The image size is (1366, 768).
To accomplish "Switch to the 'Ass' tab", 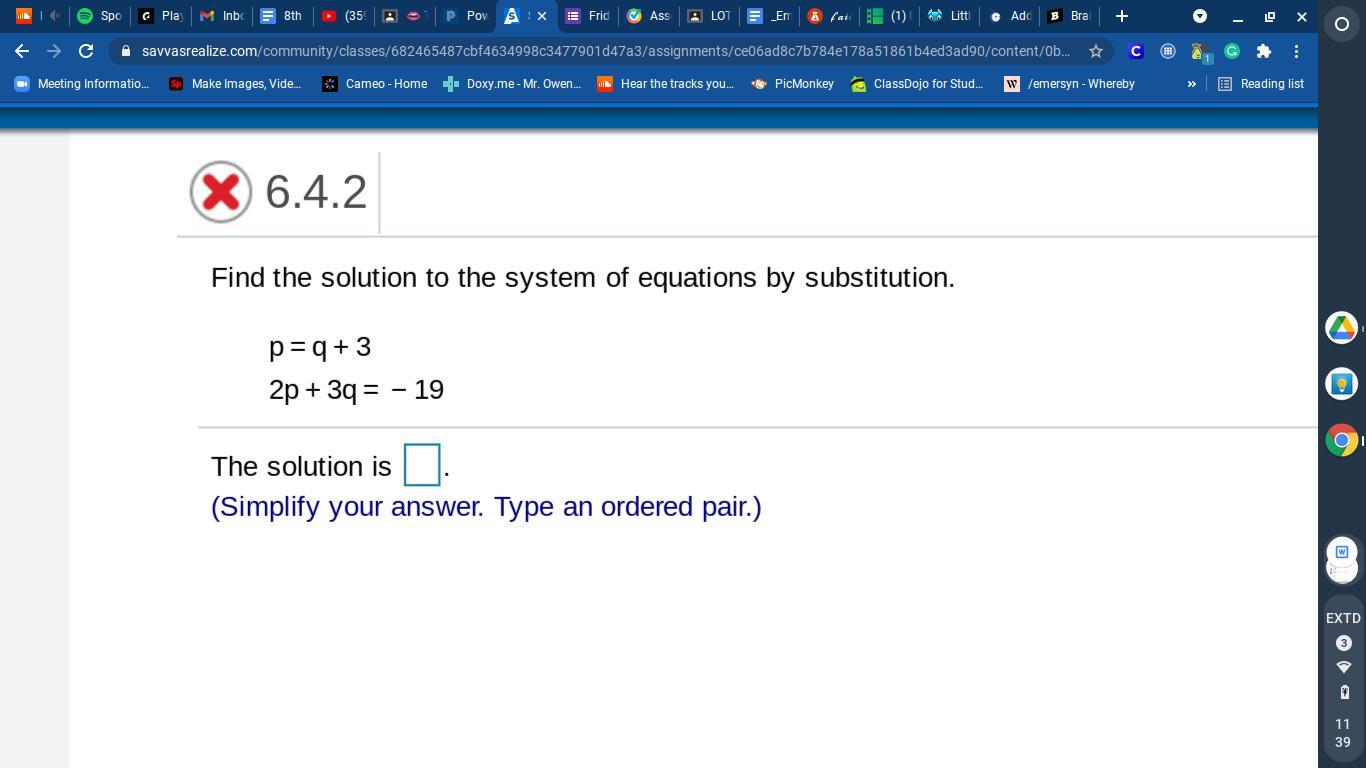I will pos(647,16).
